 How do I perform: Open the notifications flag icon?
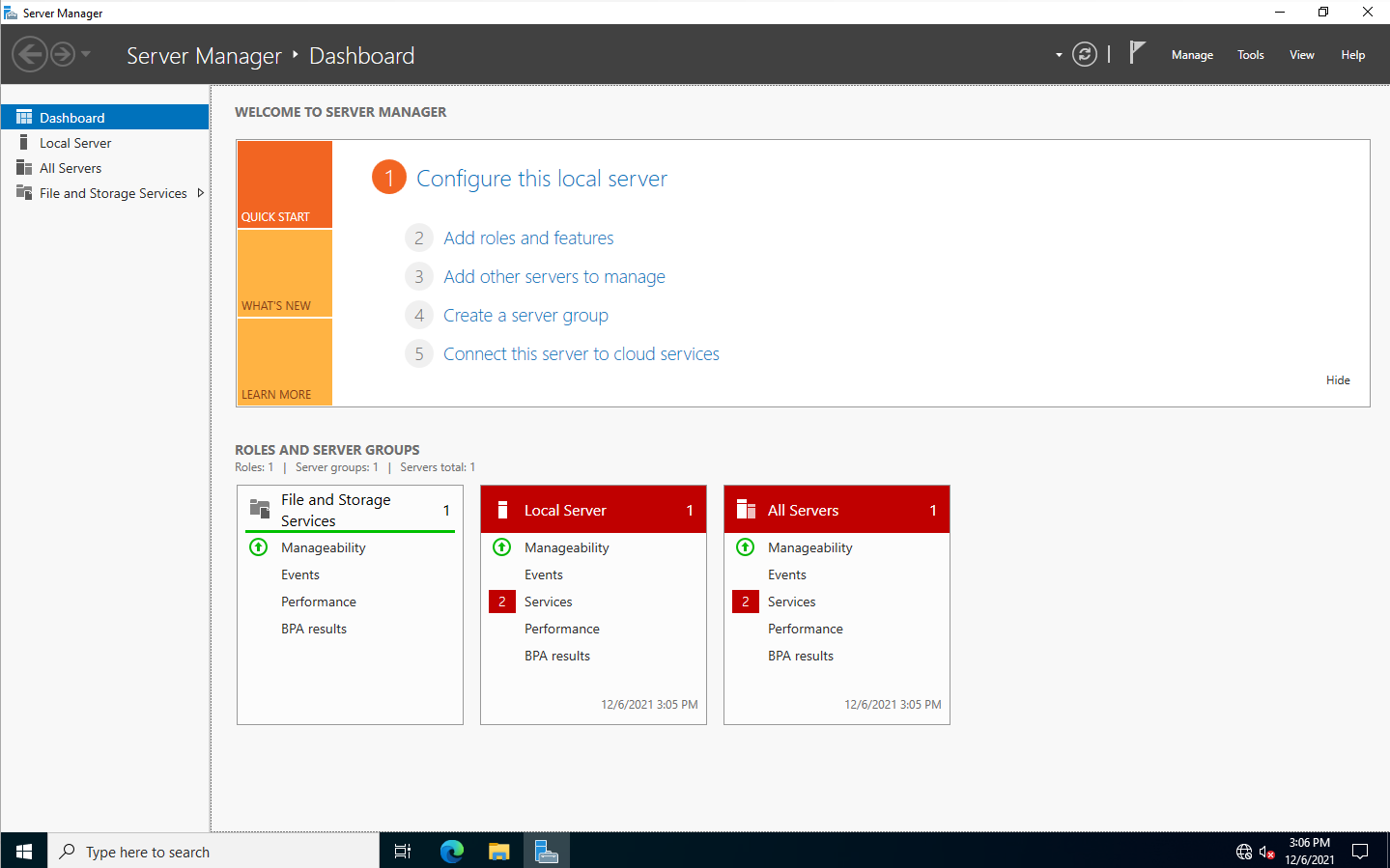pyautogui.click(x=1137, y=53)
